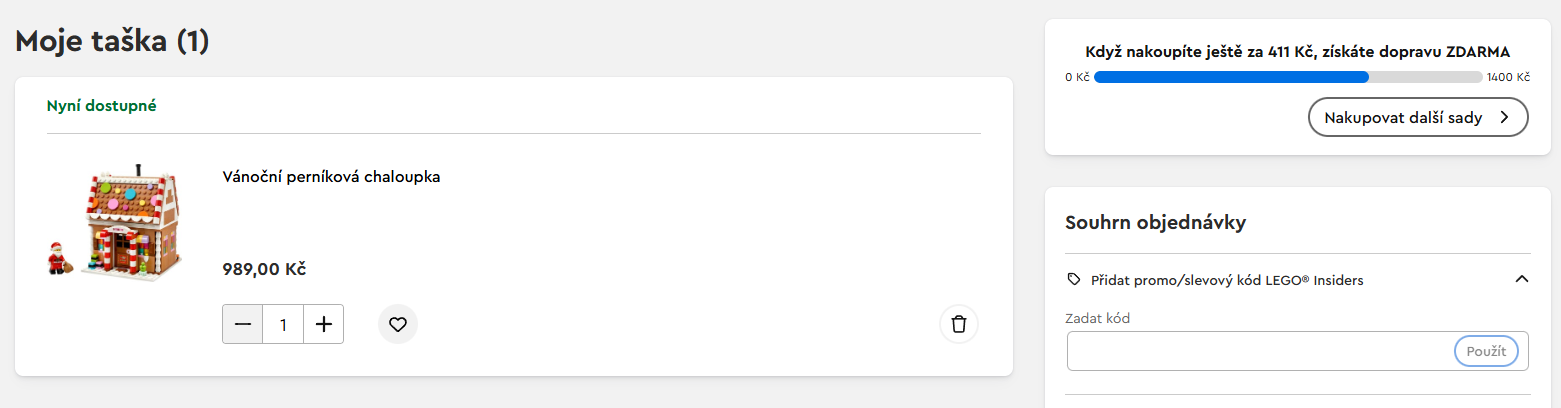
Task: Click the Souhrn objednávky heading
Action: click(1155, 222)
